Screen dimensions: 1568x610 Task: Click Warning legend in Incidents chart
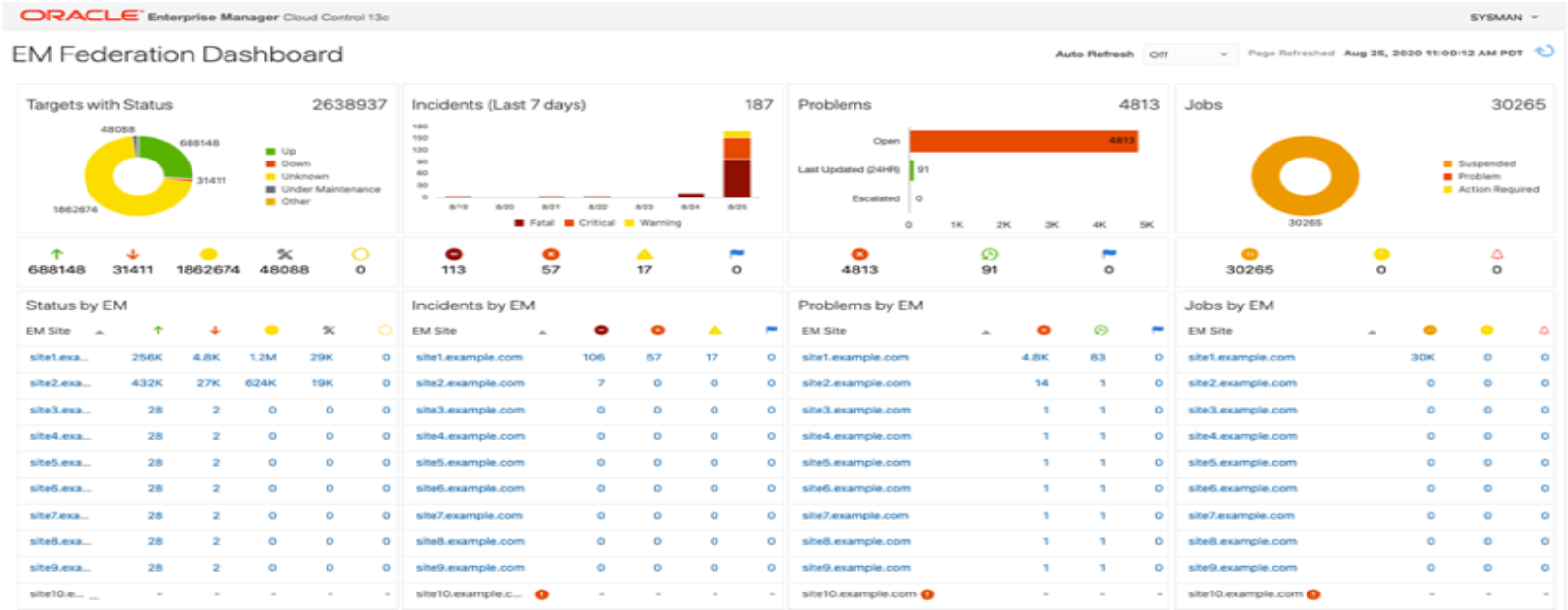(653, 223)
